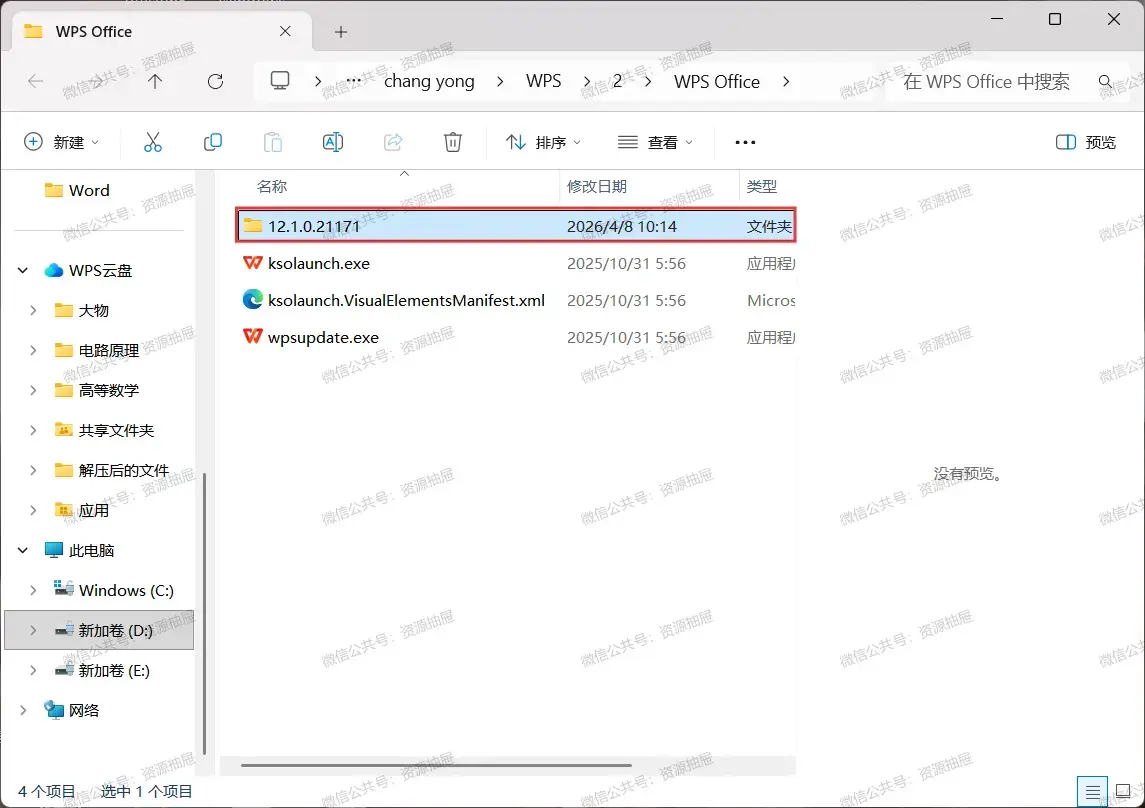Click the search magnifier icon

1106,81
